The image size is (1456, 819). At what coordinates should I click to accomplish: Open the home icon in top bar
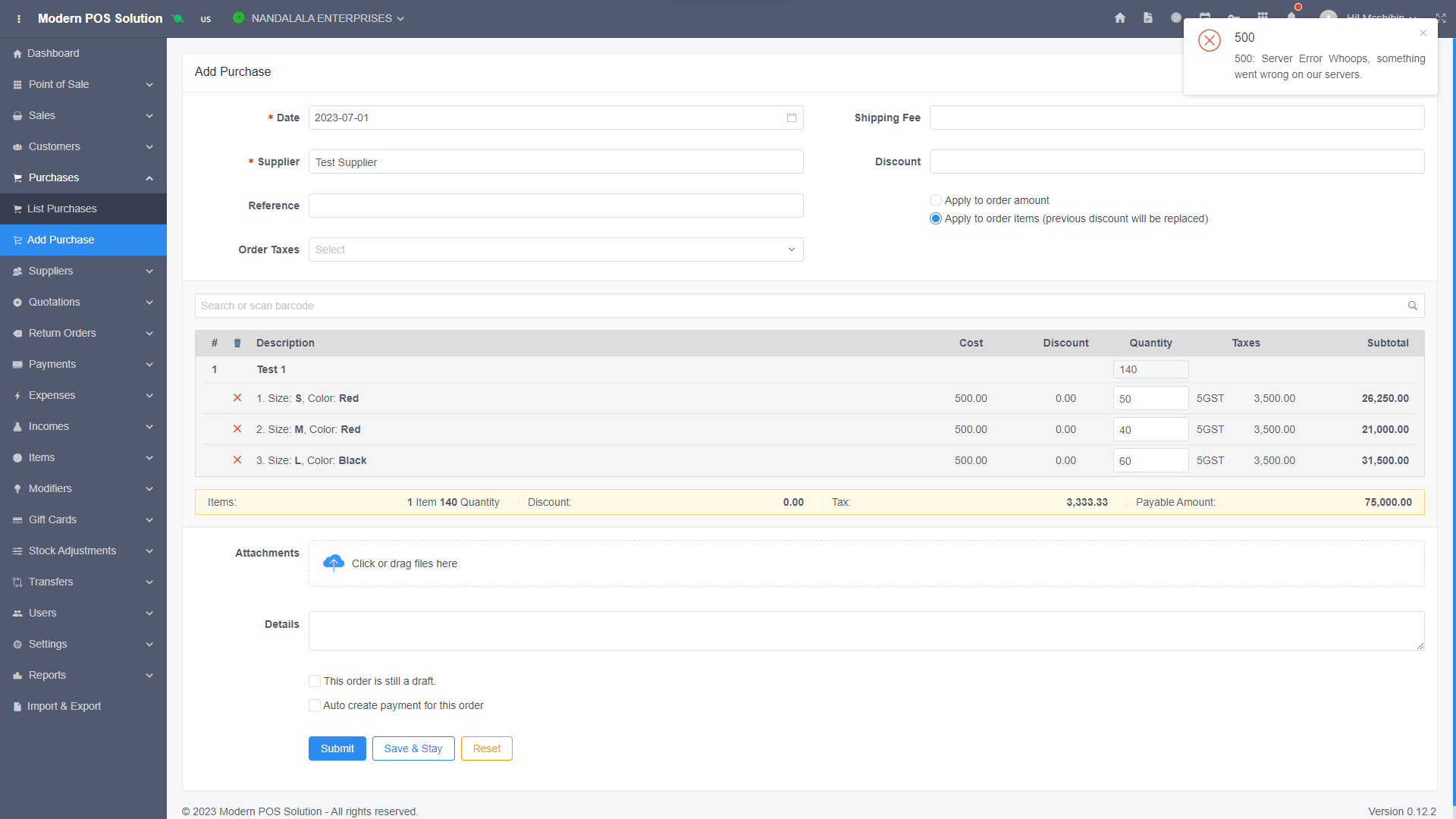(x=1120, y=17)
